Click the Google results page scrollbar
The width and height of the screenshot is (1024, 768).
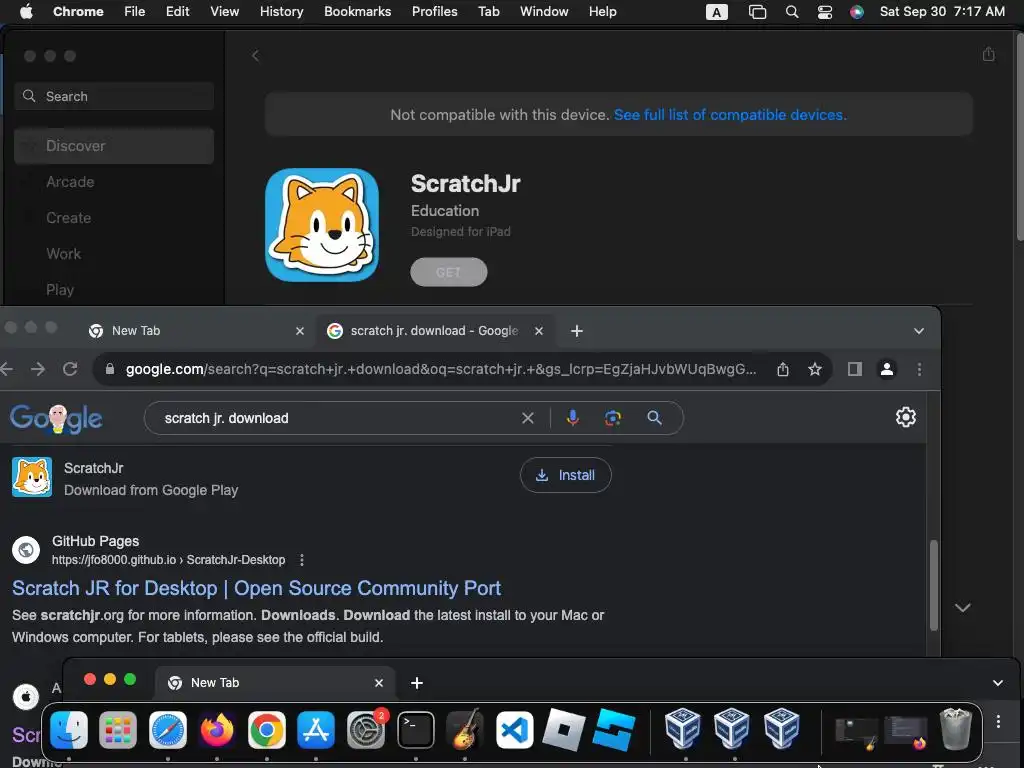point(934,585)
